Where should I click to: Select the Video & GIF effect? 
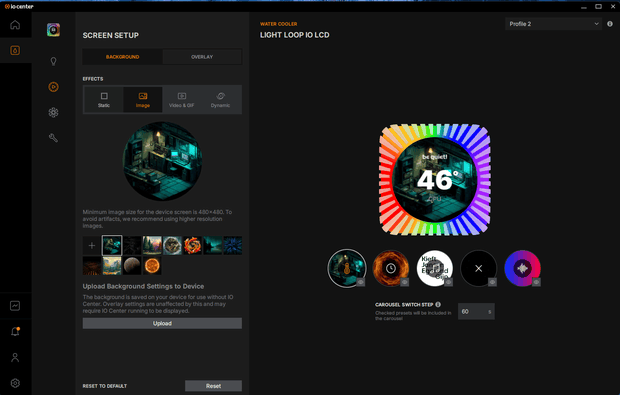(181, 100)
